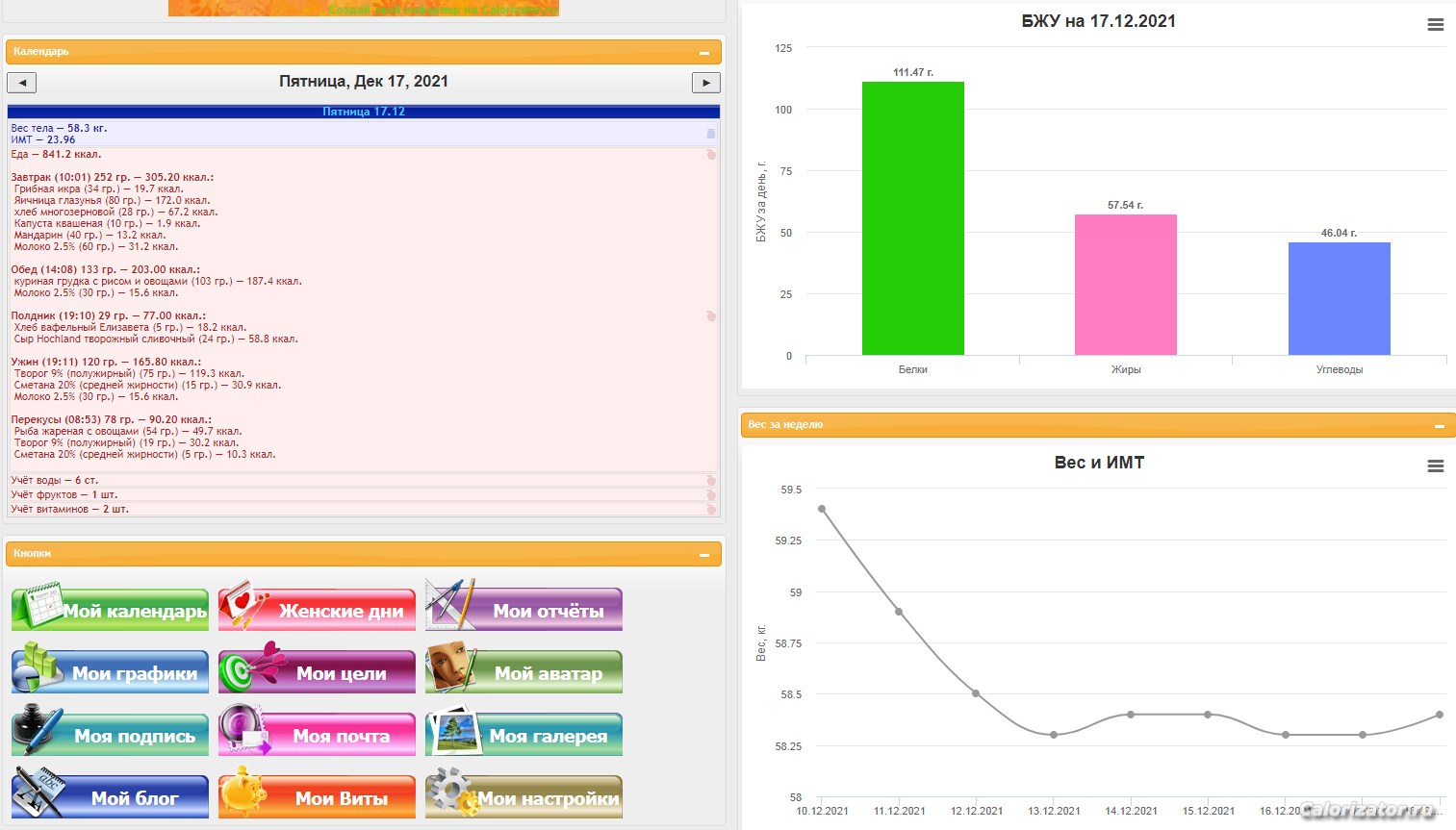Click edit icon in Учёт витаминов row
This screenshot has height=830, width=1456.
pos(711,509)
